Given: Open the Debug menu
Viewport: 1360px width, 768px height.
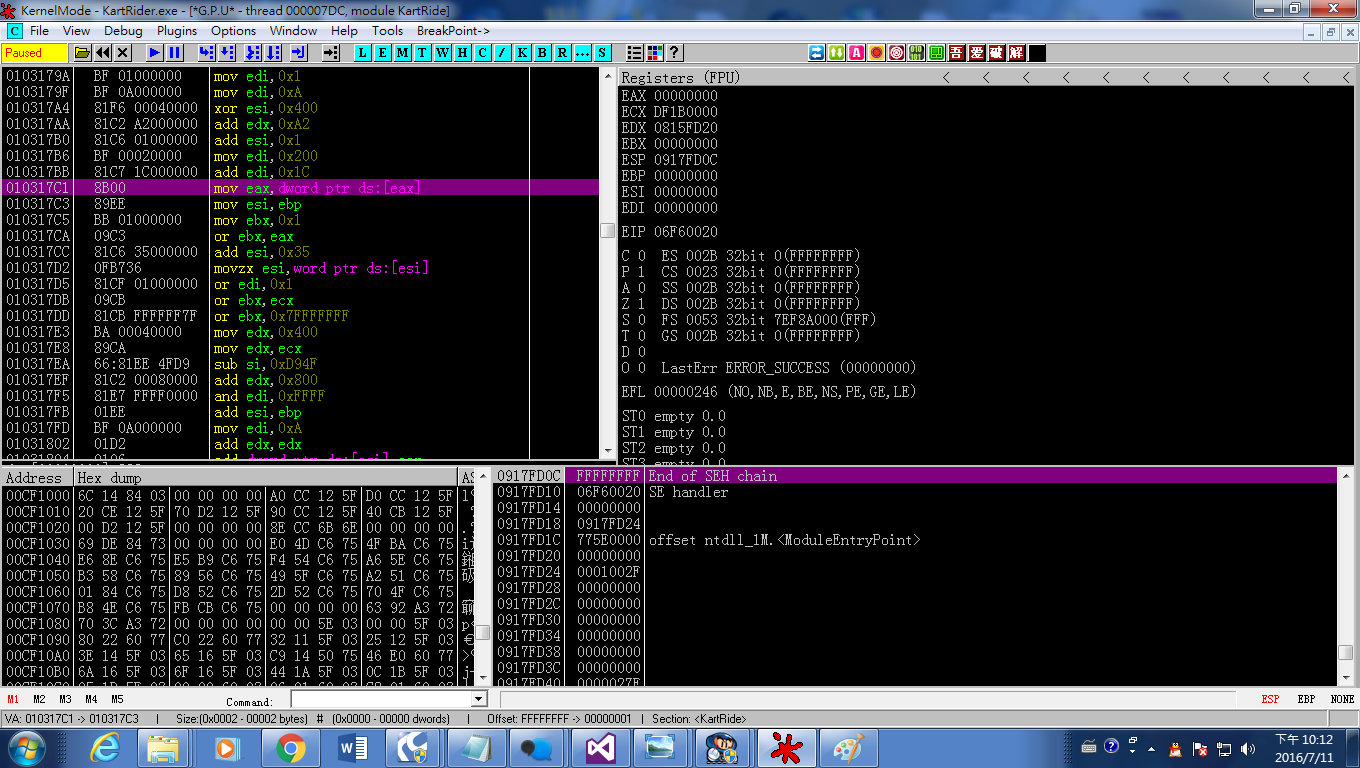Looking at the screenshot, I should click(123, 31).
